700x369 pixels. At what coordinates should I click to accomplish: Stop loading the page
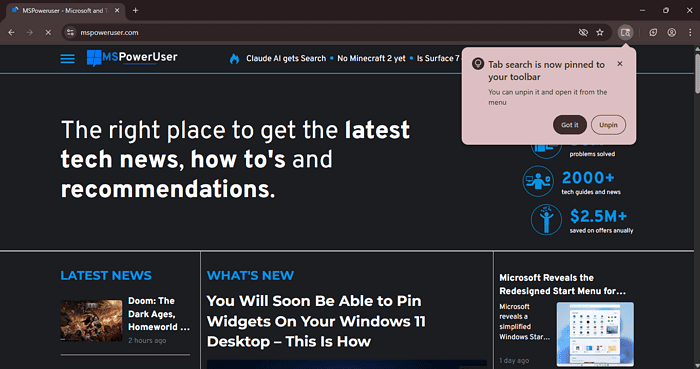[48, 33]
